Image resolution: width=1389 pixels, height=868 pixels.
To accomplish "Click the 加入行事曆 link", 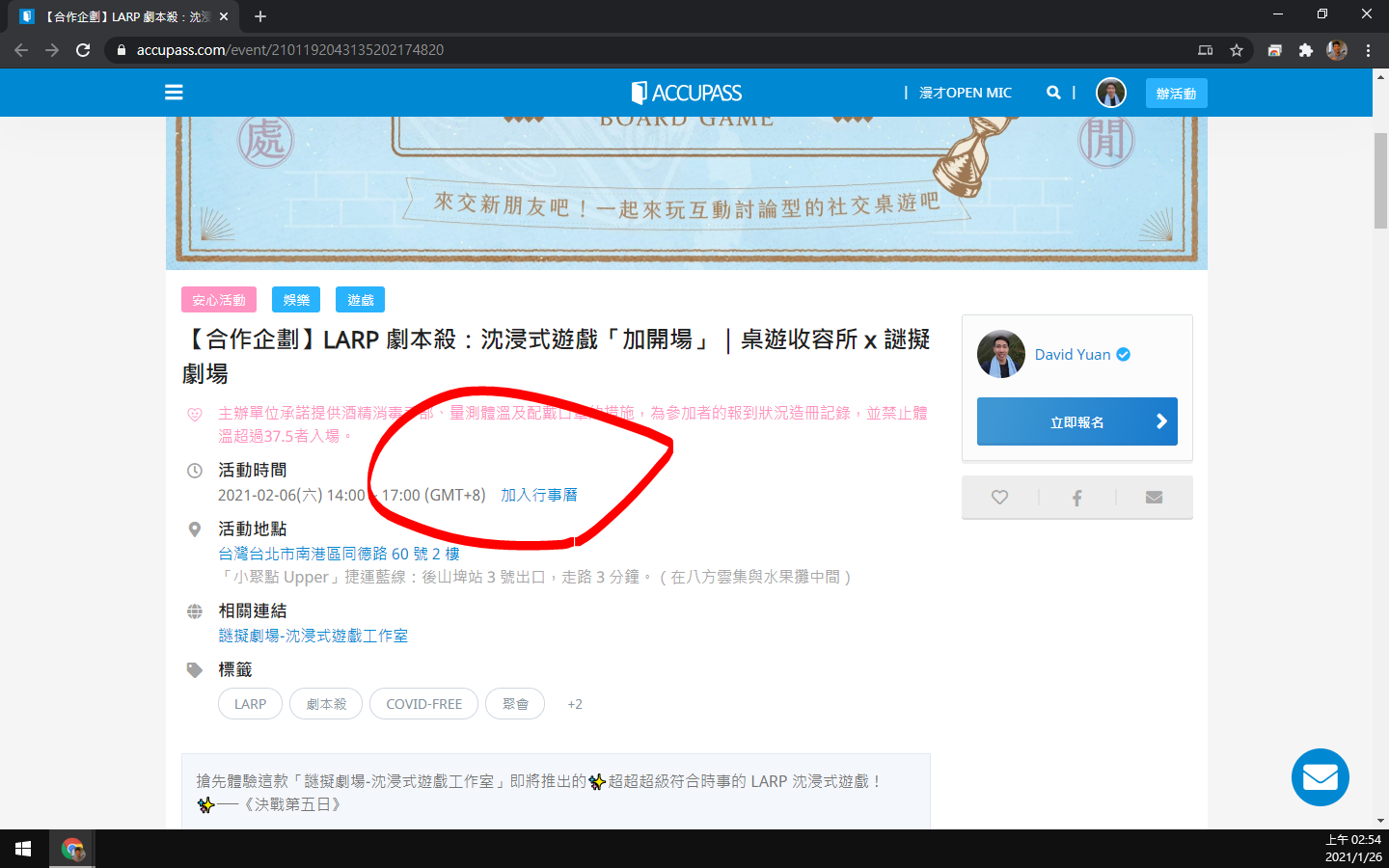I will coord(538,495).
